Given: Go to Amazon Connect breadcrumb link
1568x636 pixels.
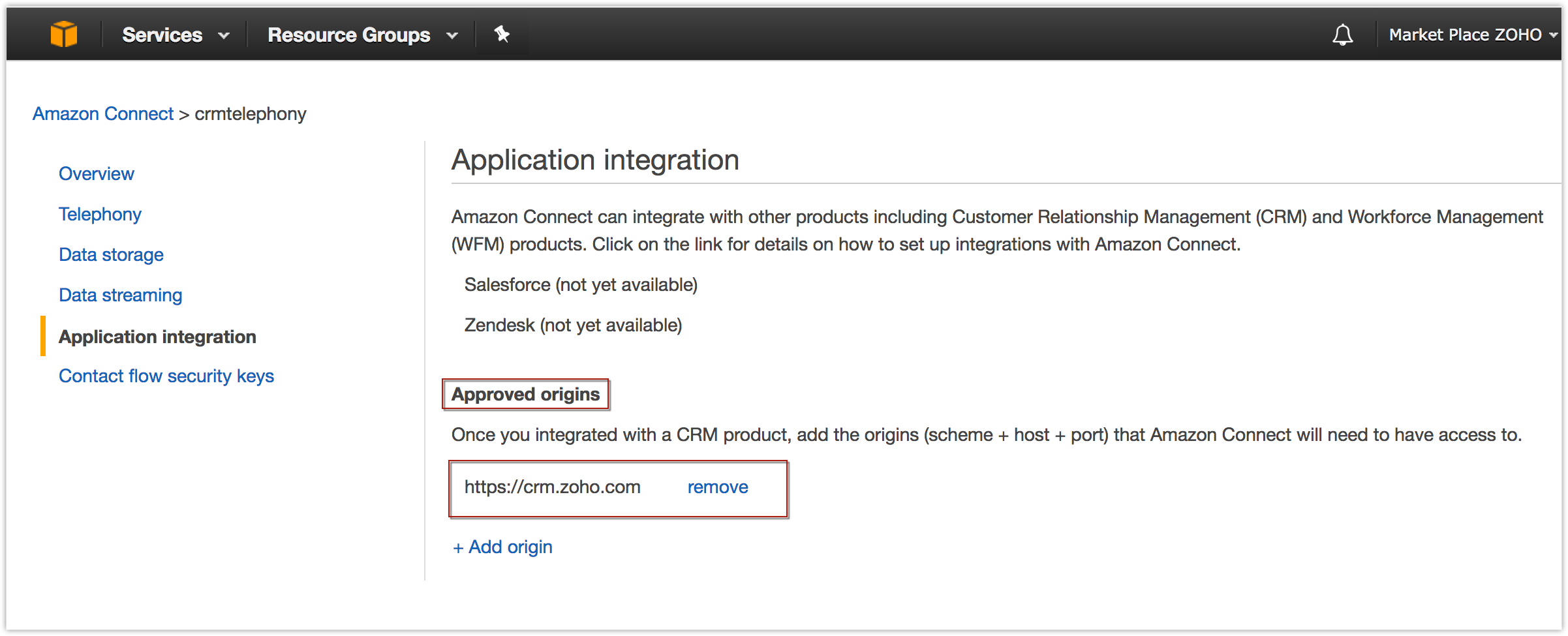Looking at the screenshot, I should [103, 114].
